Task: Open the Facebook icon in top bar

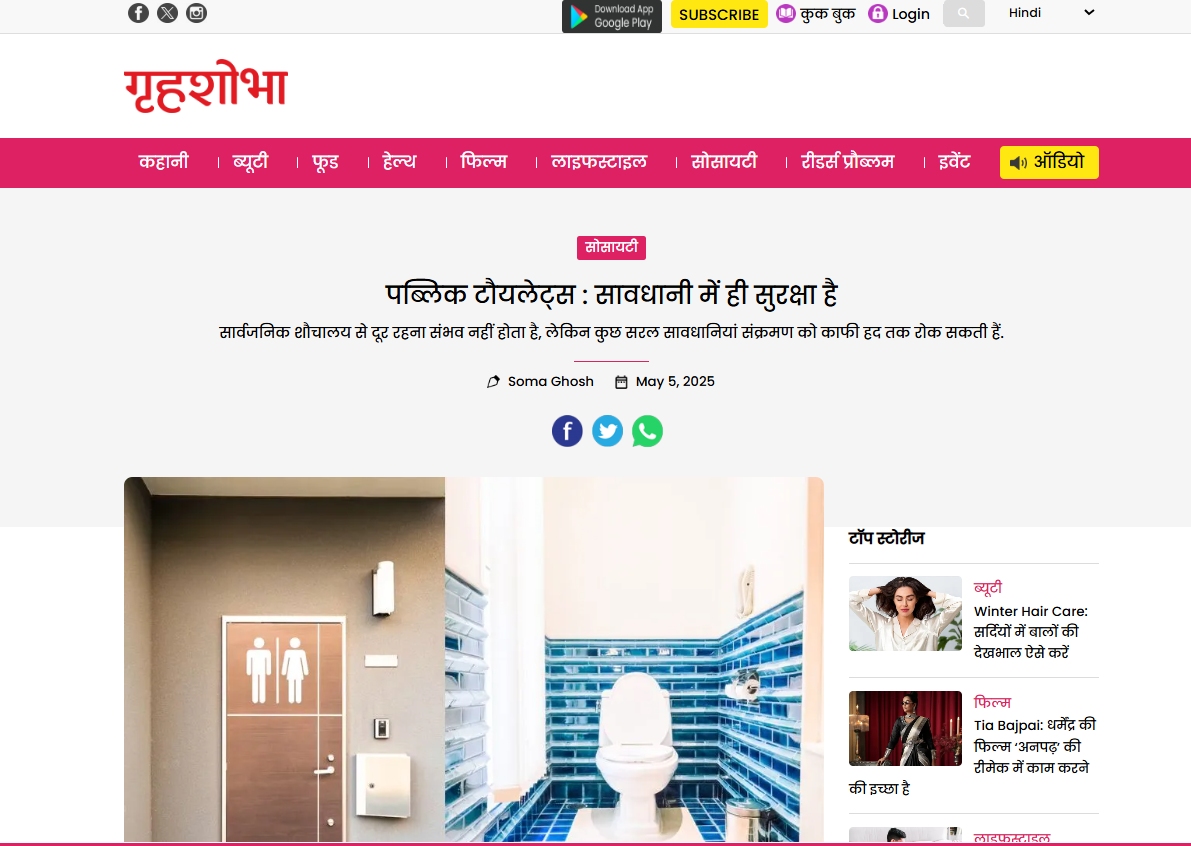Action: pos(138,13)
